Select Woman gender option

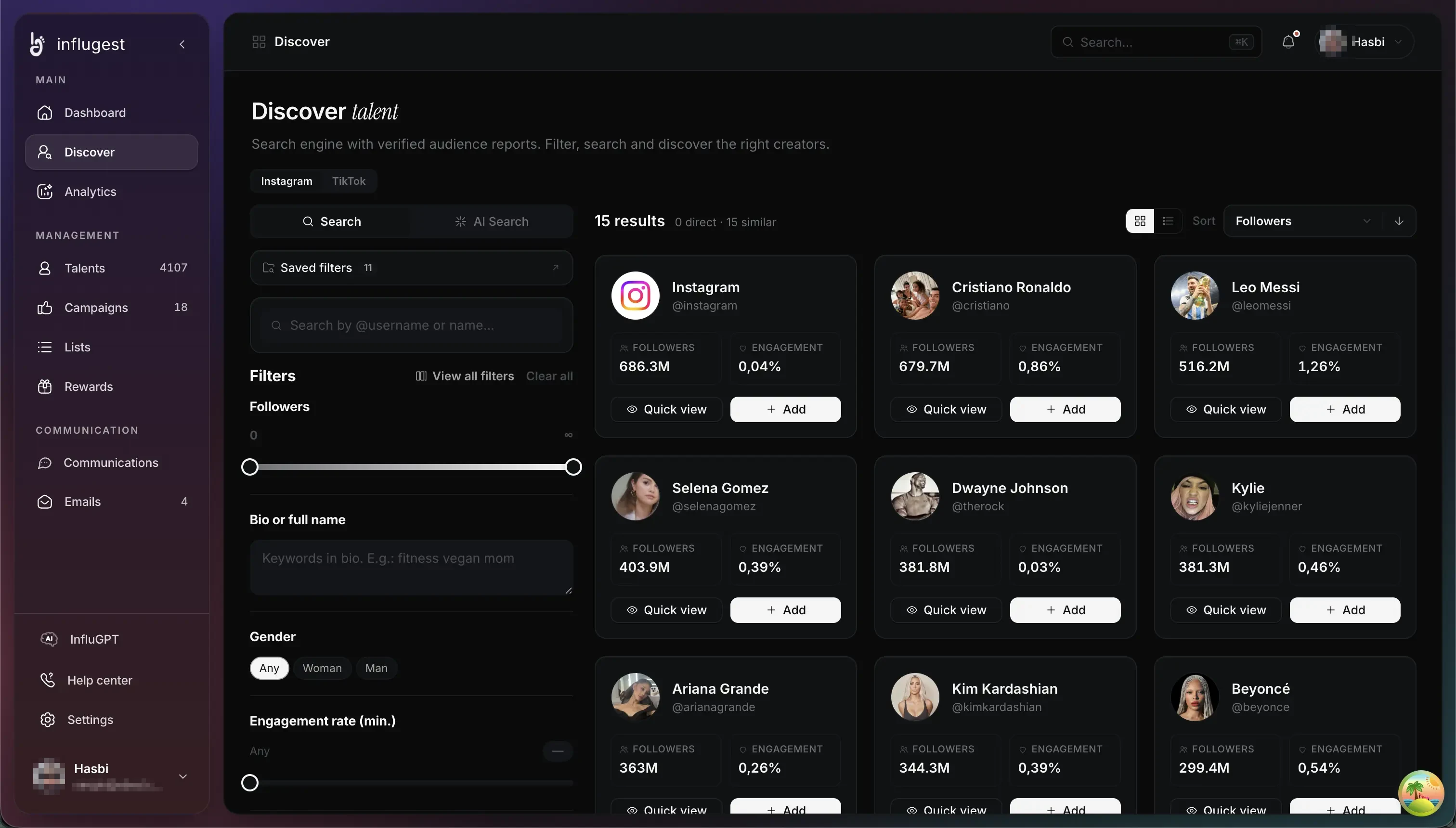[x=322, y=668]
